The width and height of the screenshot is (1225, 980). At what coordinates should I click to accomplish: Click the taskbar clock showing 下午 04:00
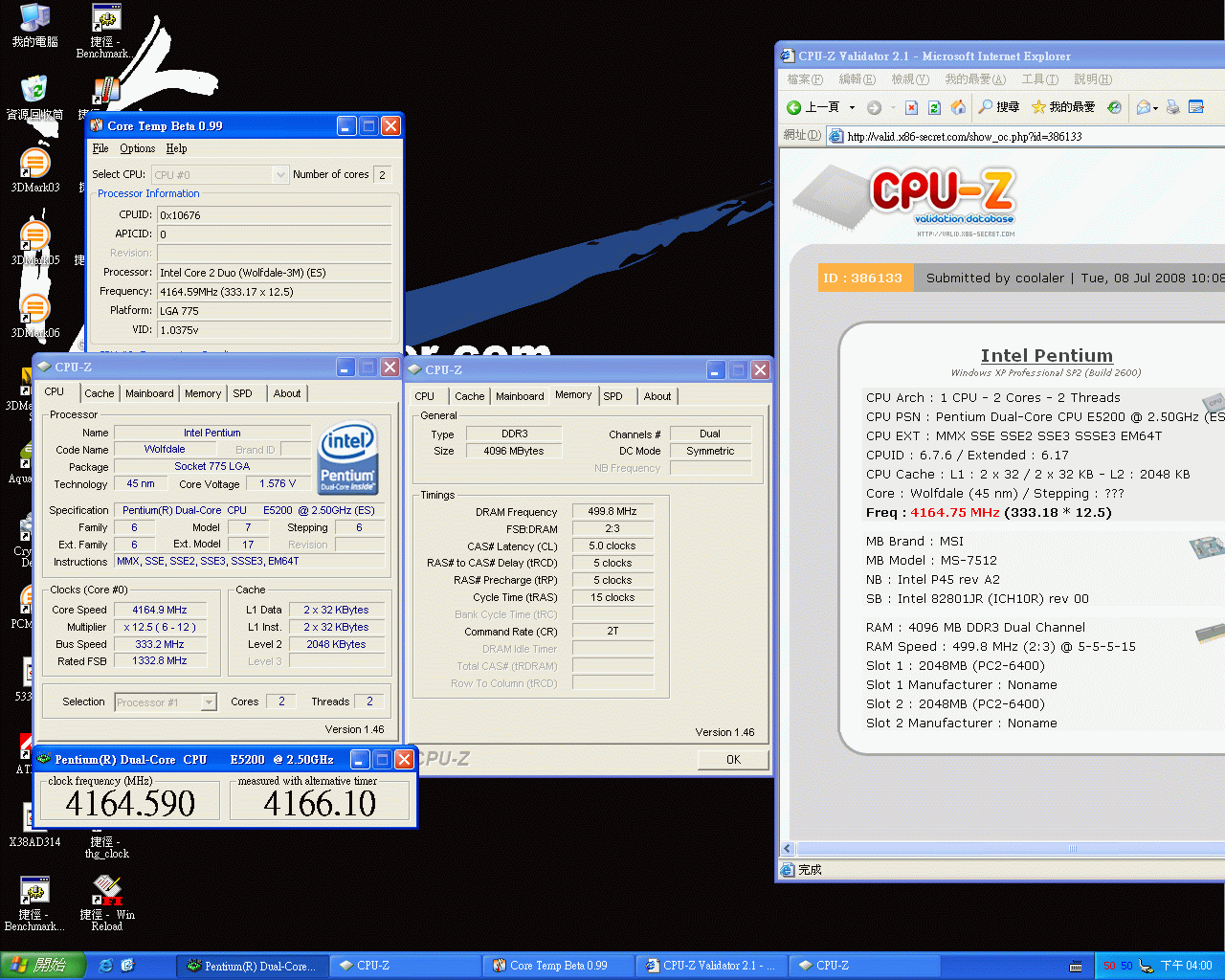pyautogui.click(x=1186, y=967)
